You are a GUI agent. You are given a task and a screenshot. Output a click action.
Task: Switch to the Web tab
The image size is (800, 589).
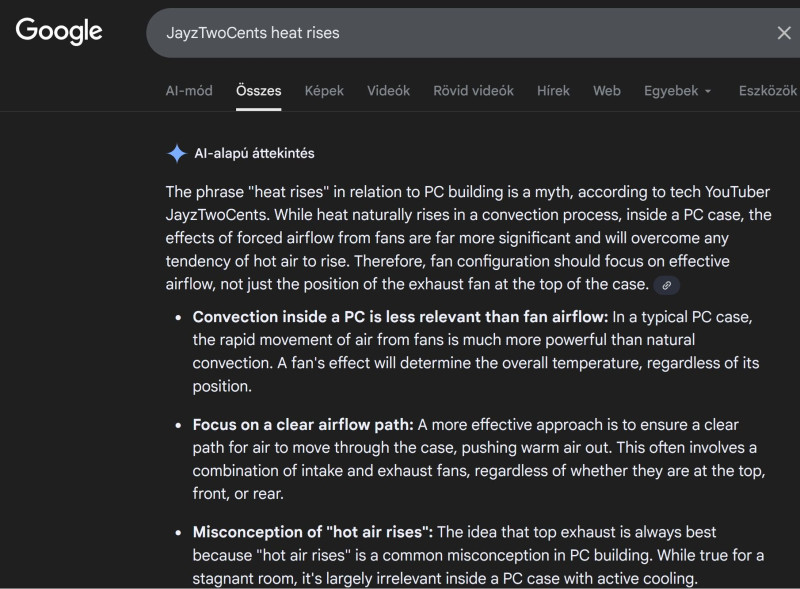coord(606,90)
